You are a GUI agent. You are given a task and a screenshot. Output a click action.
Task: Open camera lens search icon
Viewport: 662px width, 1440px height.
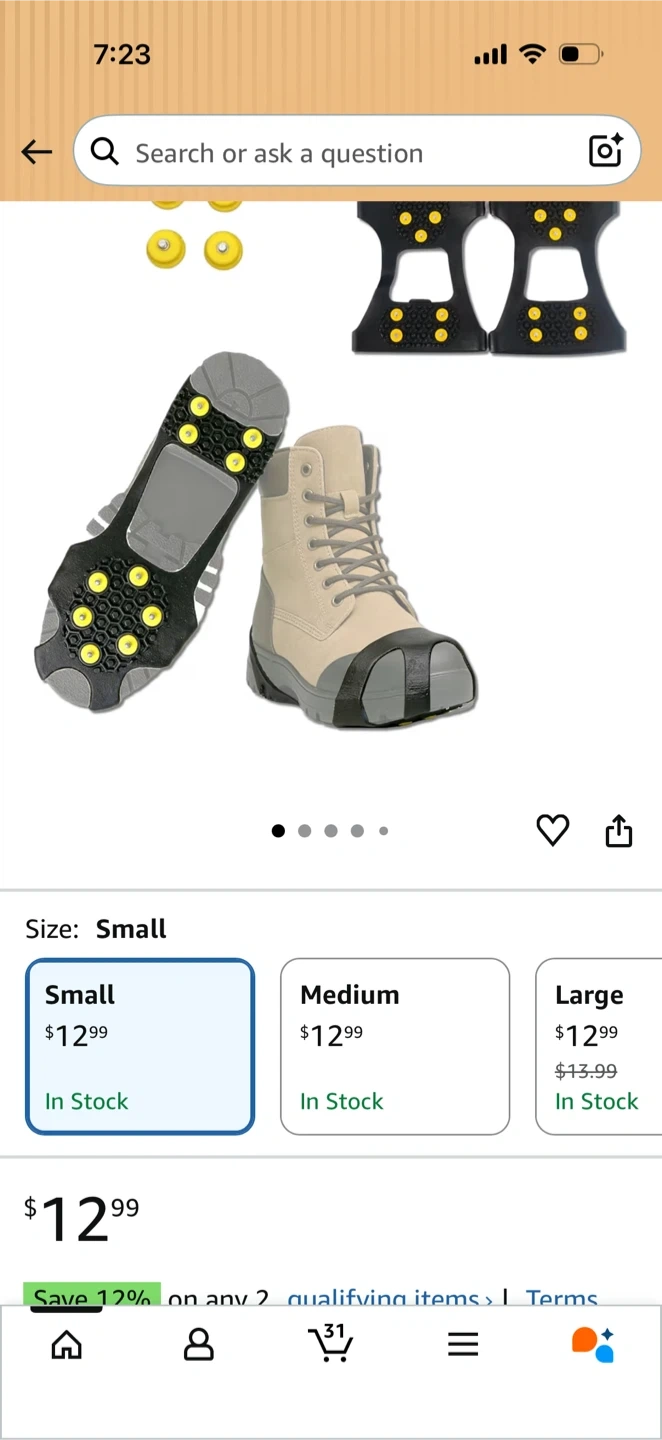[x=606, y=151]
